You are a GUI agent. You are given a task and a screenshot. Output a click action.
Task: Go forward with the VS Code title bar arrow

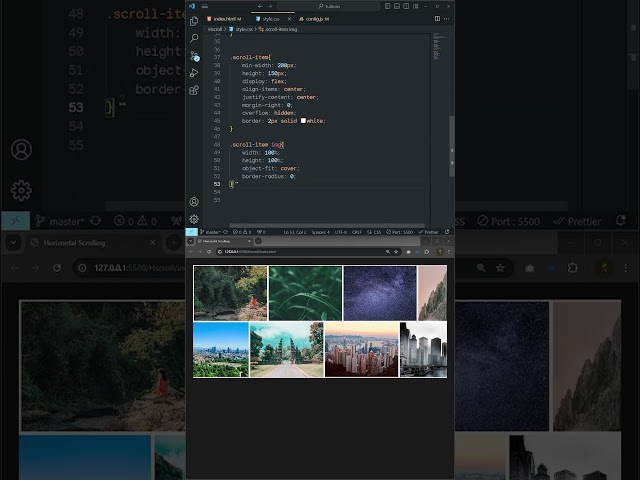click(270, 6)
